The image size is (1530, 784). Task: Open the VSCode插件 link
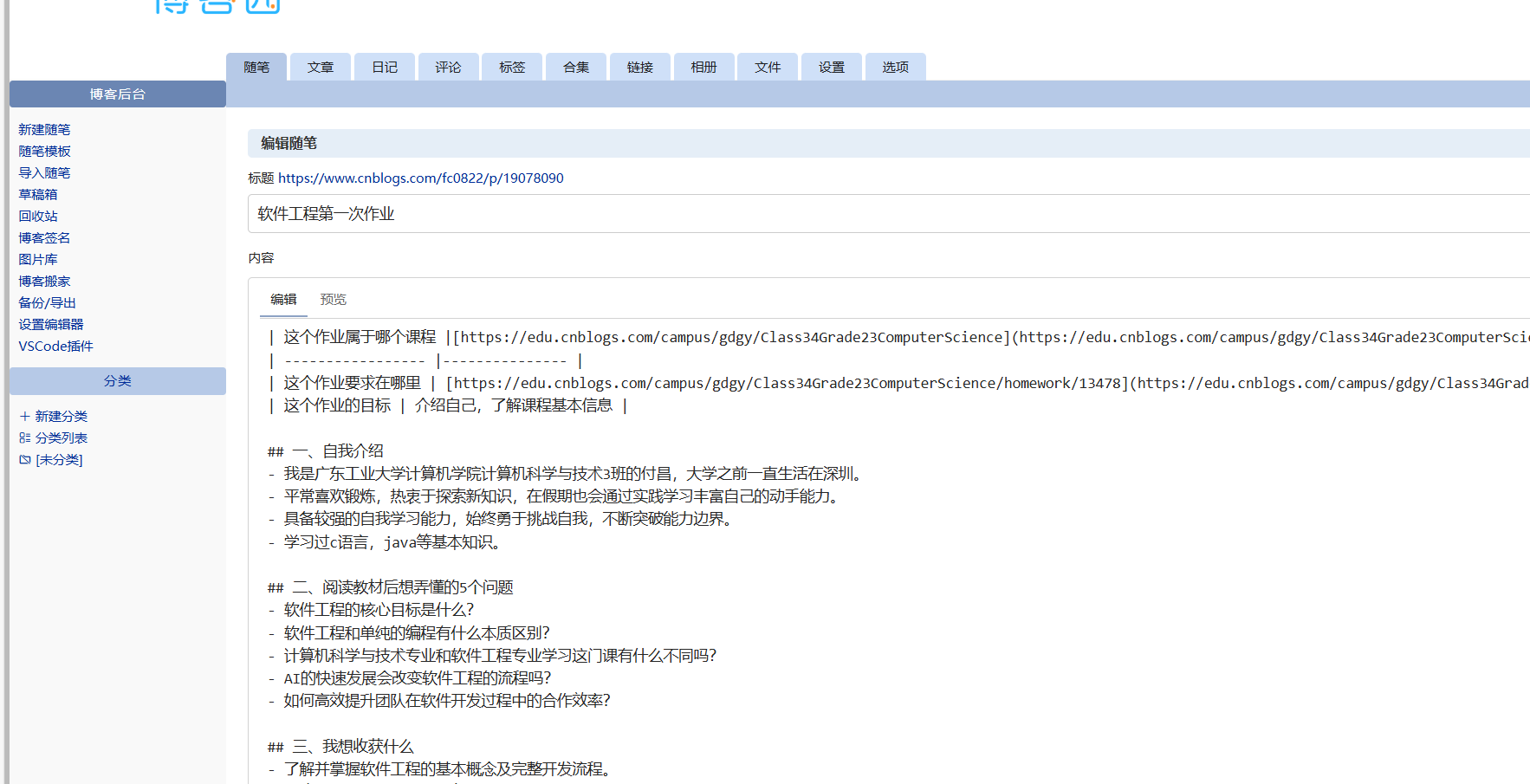(55, 346)
